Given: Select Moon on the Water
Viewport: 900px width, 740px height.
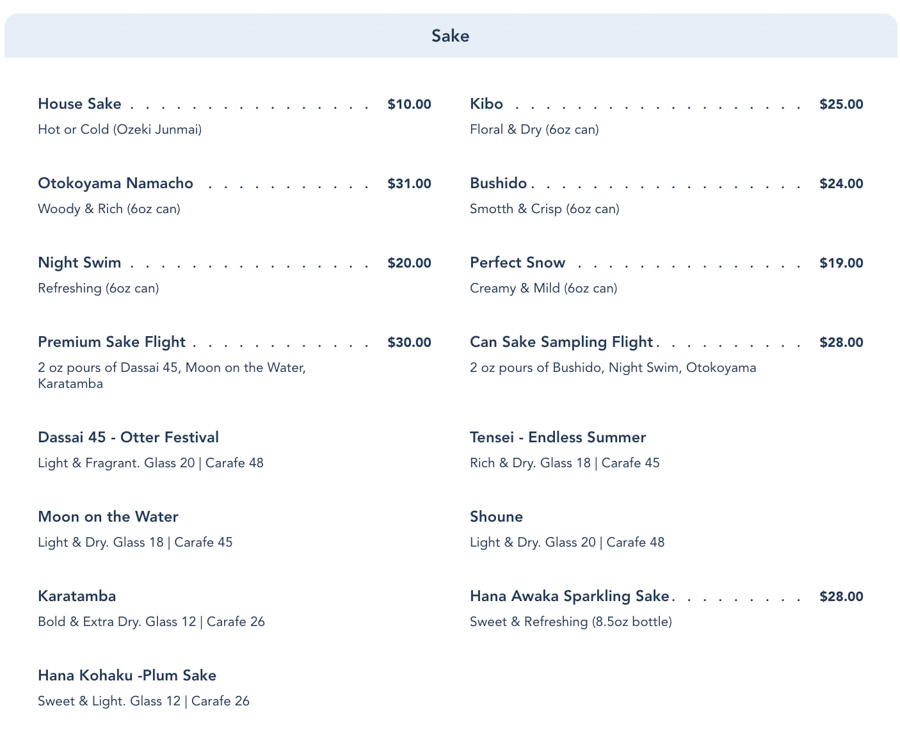Looking at the screenshot, I should tap(108, 517).
